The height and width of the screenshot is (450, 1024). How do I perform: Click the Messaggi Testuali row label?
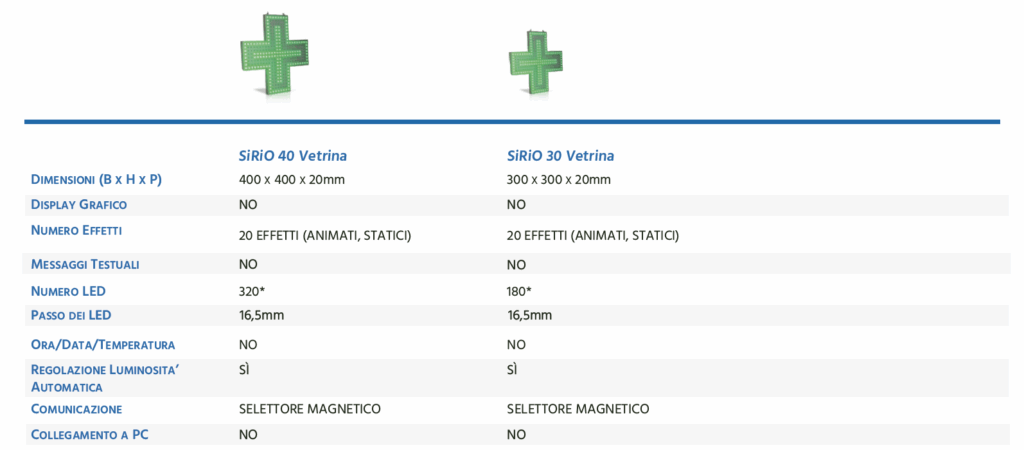(85, 265)
